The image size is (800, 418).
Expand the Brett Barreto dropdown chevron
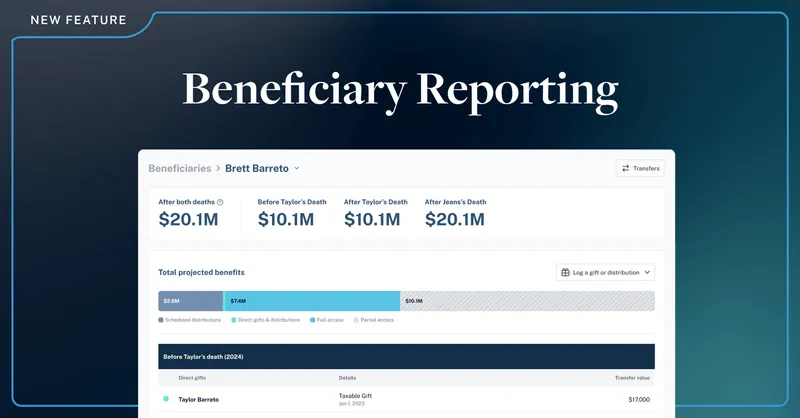tap(296, 168)
